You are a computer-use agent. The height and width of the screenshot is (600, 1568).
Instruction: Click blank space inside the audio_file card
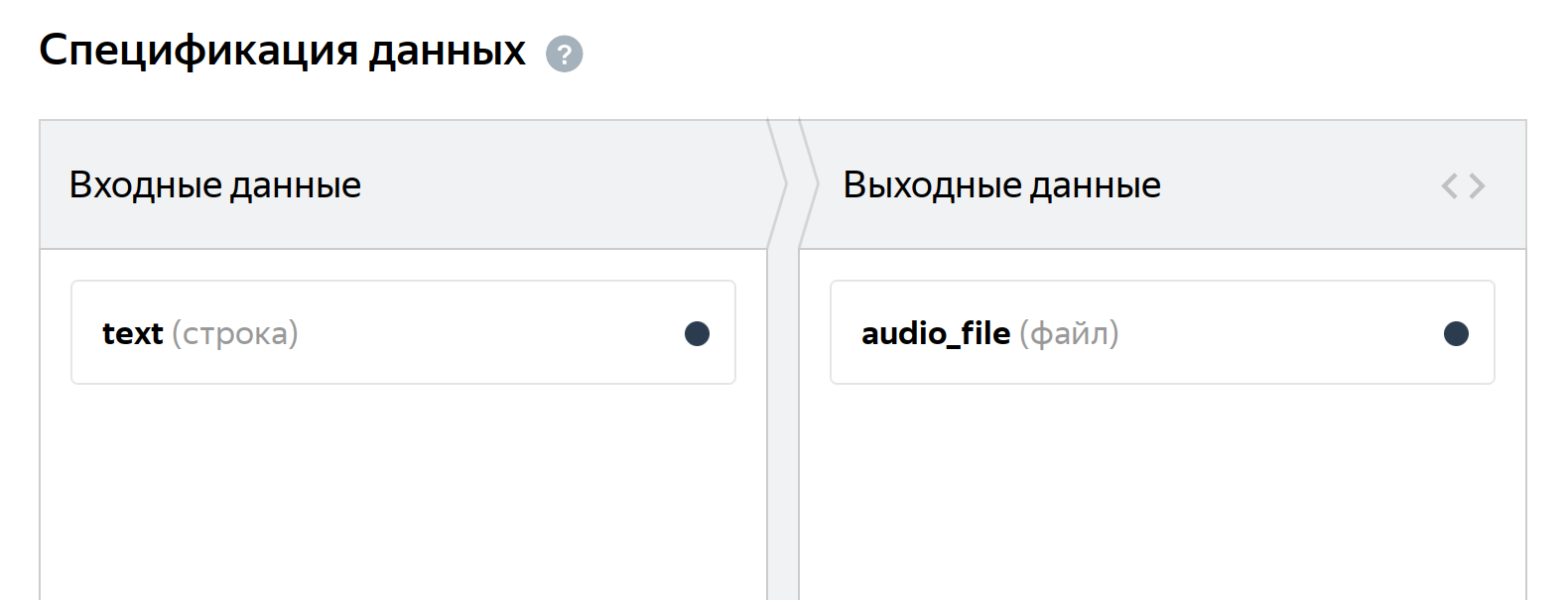click(x=1280, y=333)
